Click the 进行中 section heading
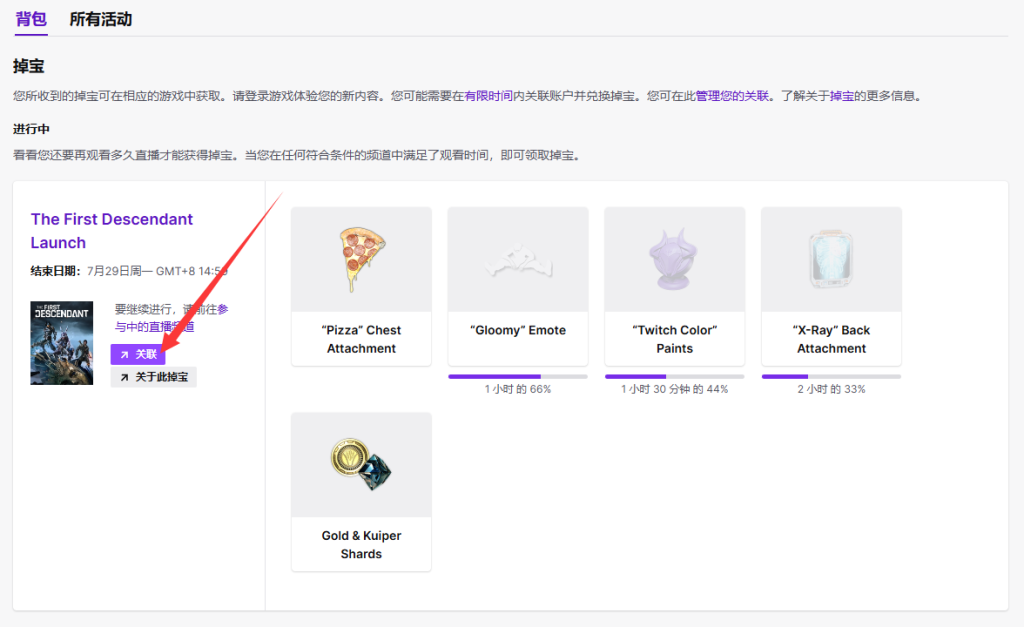This screenshot has height=627, width=1024. coord(31,129)
